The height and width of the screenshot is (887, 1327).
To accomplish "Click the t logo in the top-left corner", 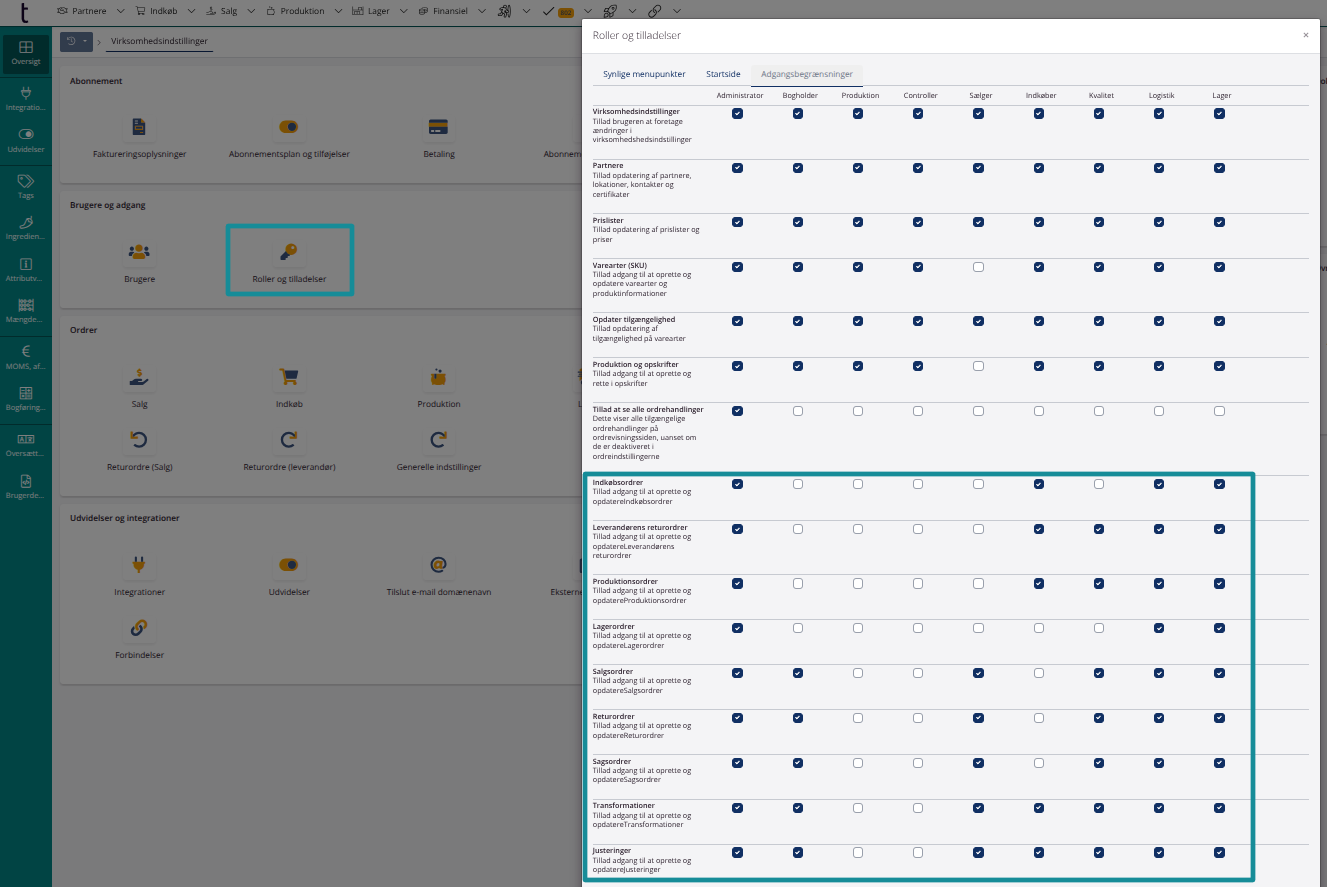I will (24, 12).
